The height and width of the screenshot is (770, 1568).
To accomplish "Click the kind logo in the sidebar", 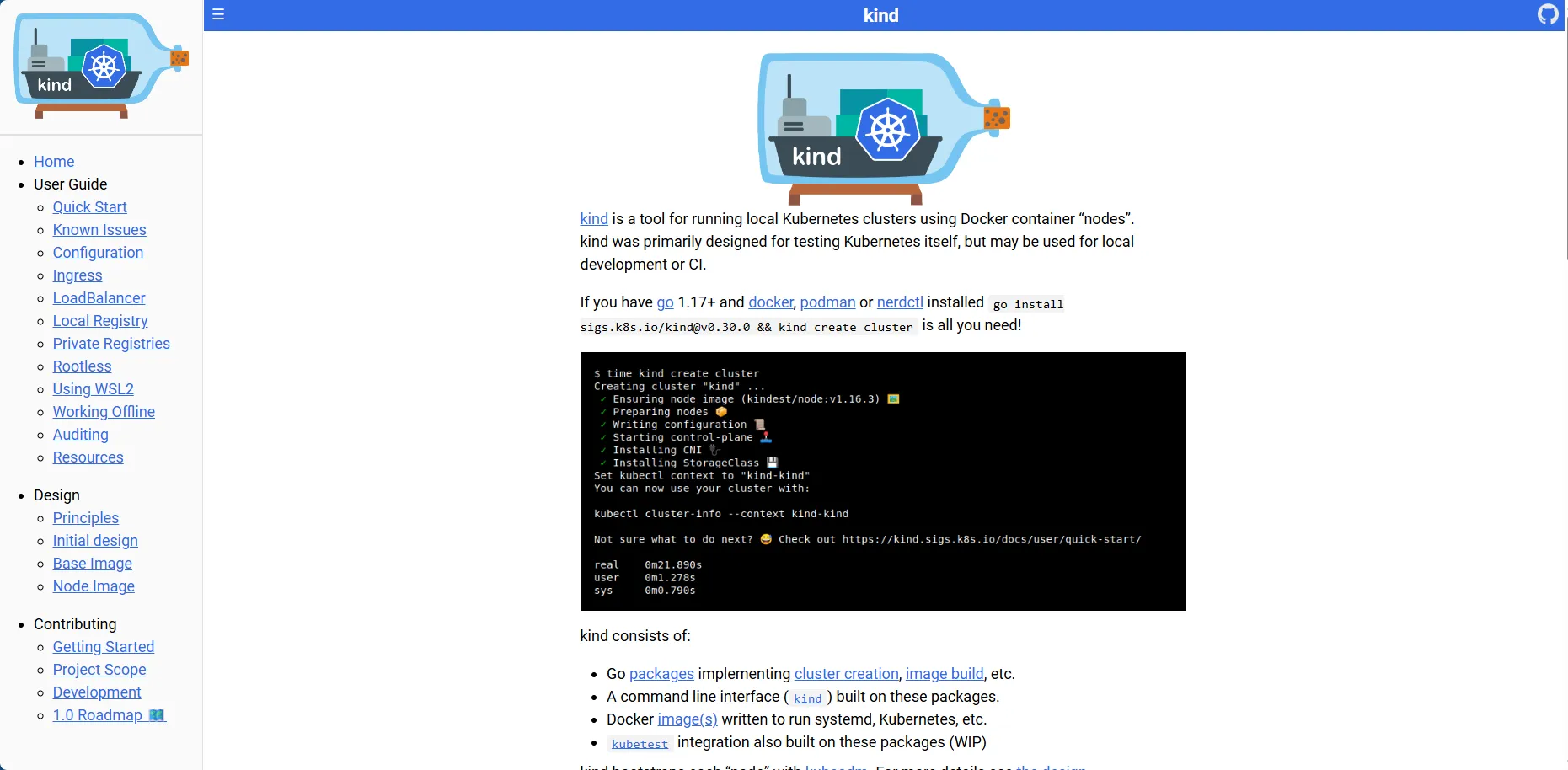I will (100, 67).
